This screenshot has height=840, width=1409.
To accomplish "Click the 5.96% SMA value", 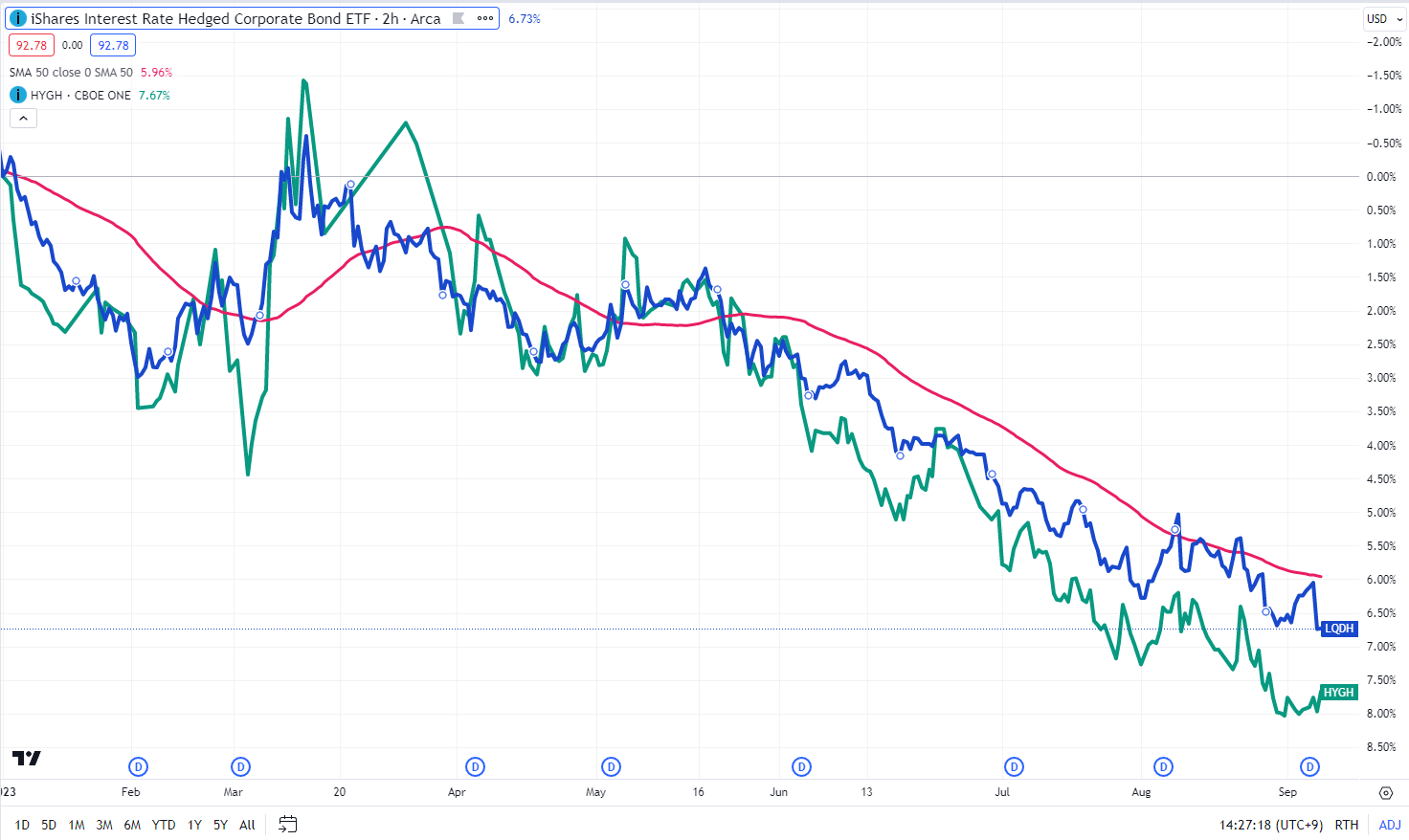I will point(156,73).
